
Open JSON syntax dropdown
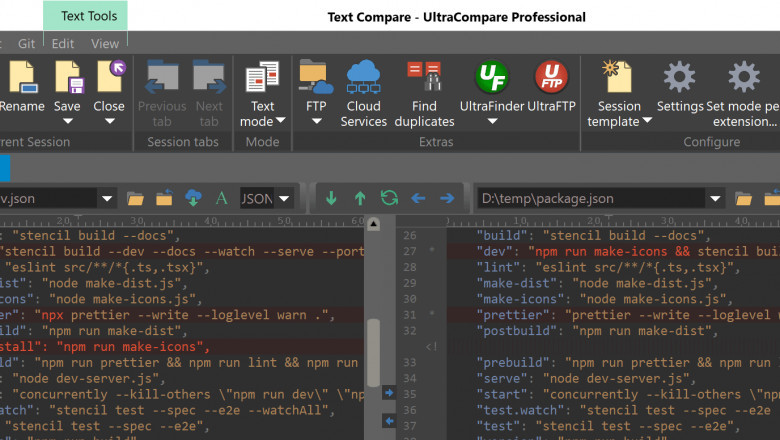tap(285, 199)
